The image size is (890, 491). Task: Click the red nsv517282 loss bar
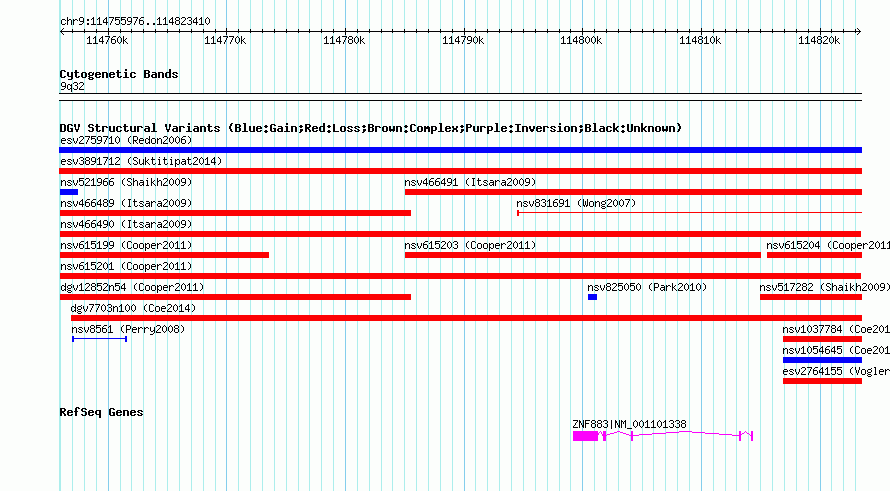click(x=811, y=297)
